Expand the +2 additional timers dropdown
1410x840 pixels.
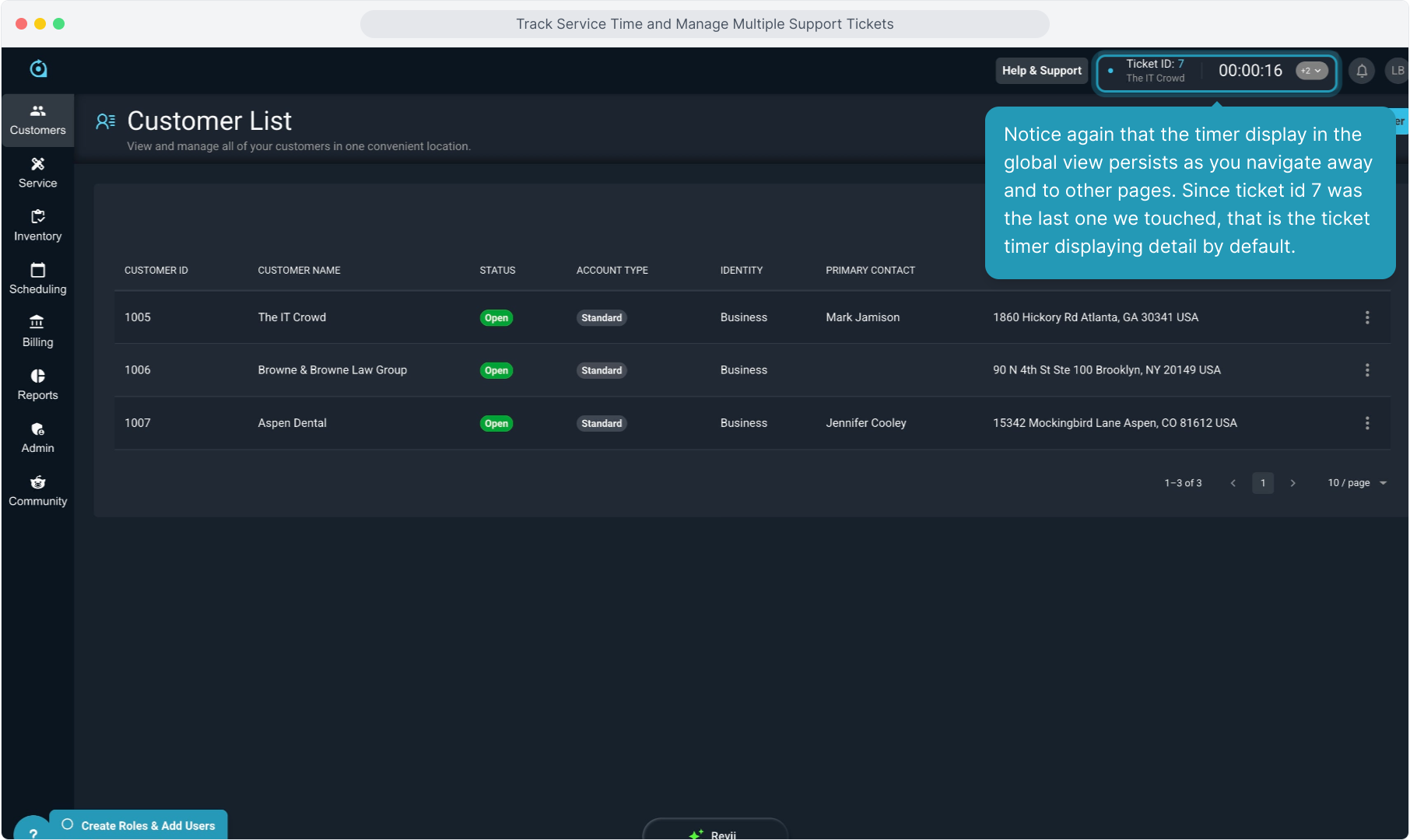pos(1311,71)
